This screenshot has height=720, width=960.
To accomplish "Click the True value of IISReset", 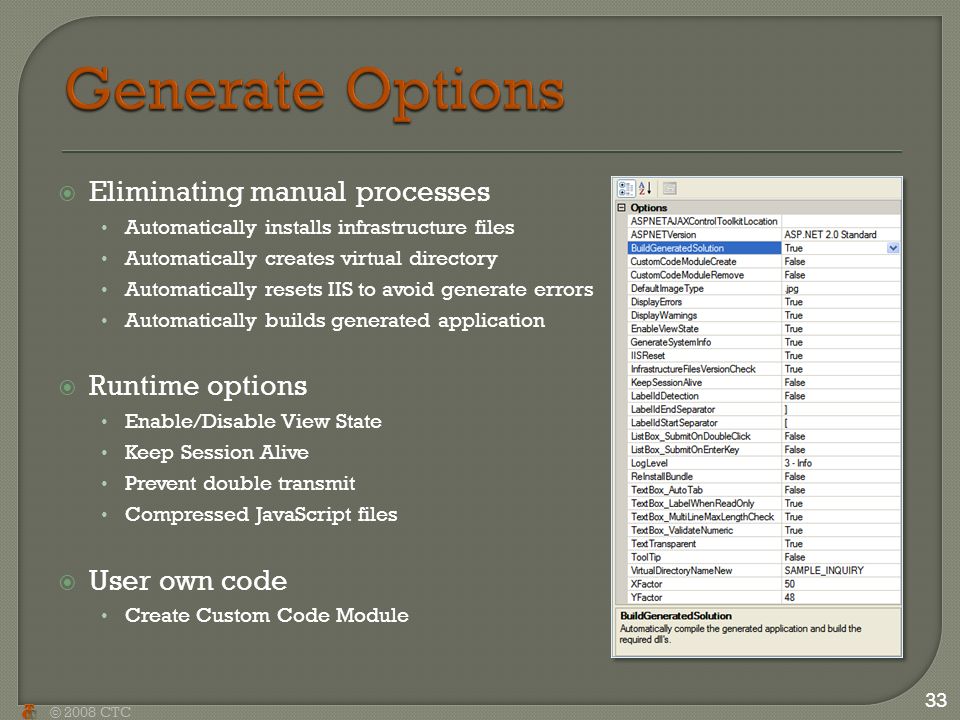I will point(793,356).
